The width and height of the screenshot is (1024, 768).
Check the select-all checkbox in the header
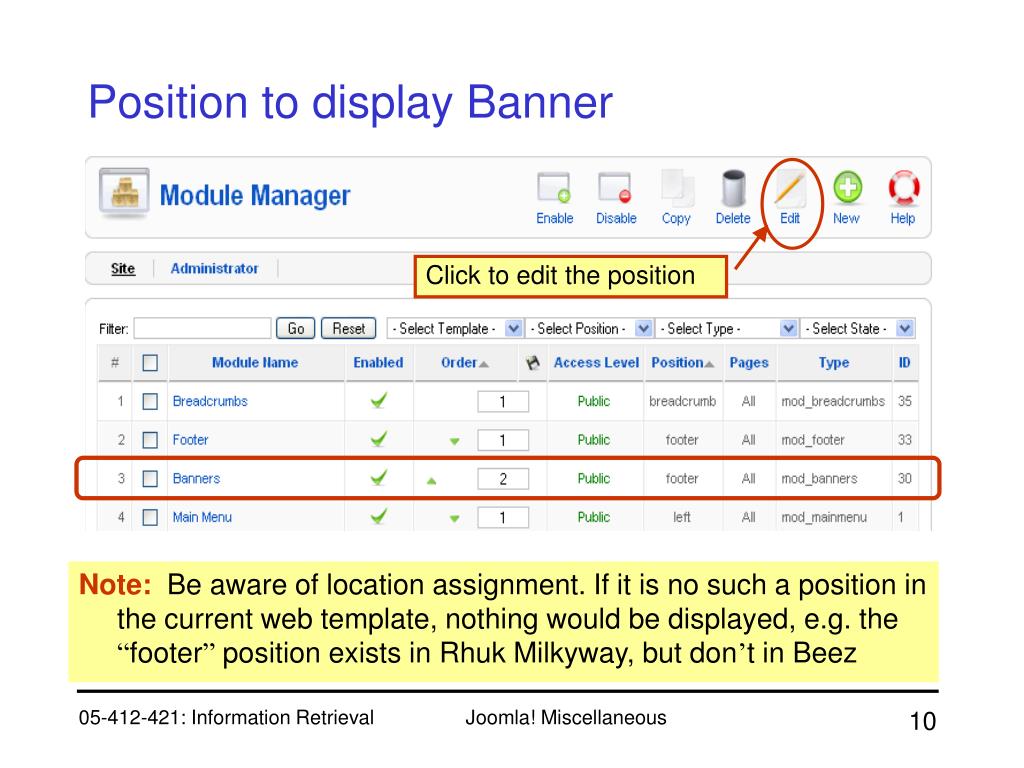click(x=150, y=362)
